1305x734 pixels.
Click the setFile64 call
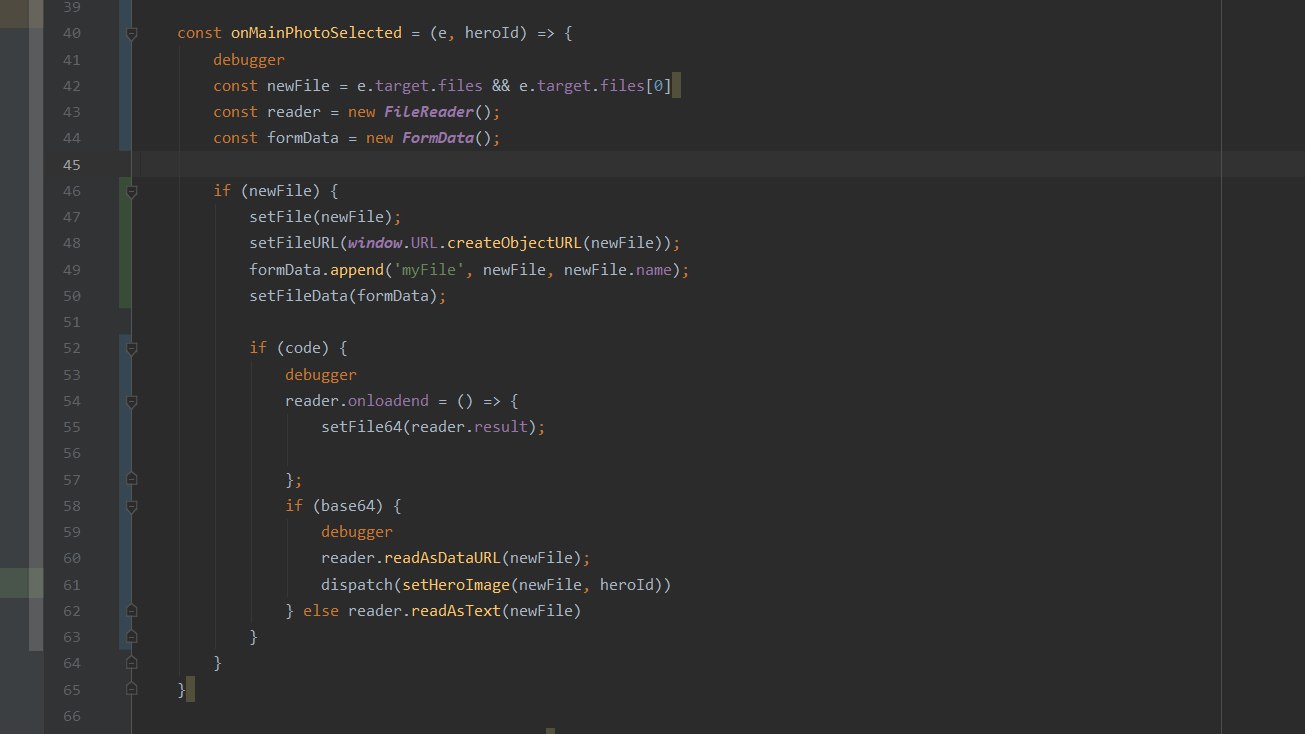361,427
